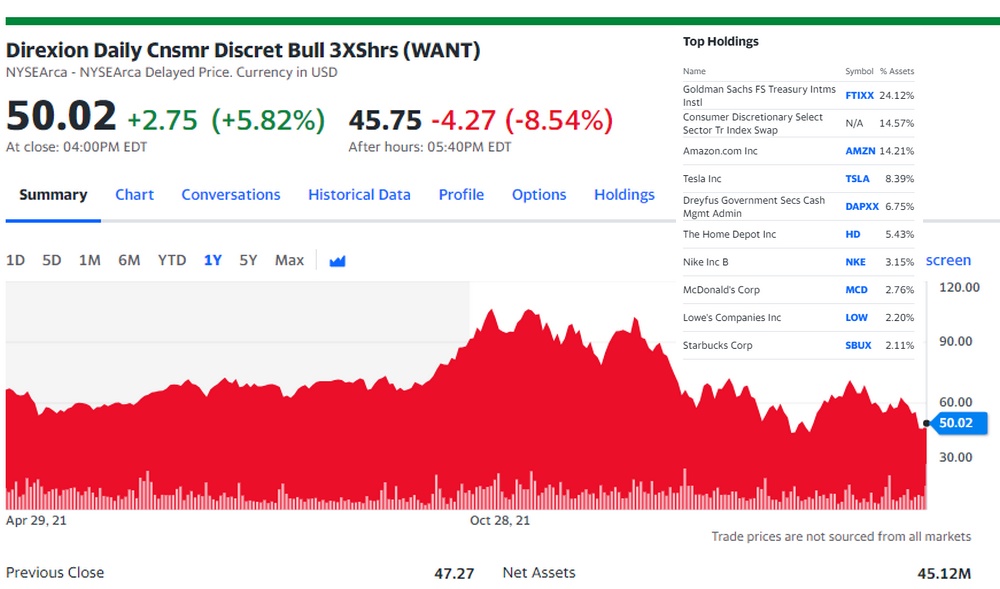Open the MCD symbol link
The width and height of the screenshot is (1000, 589).
[856, 290]
